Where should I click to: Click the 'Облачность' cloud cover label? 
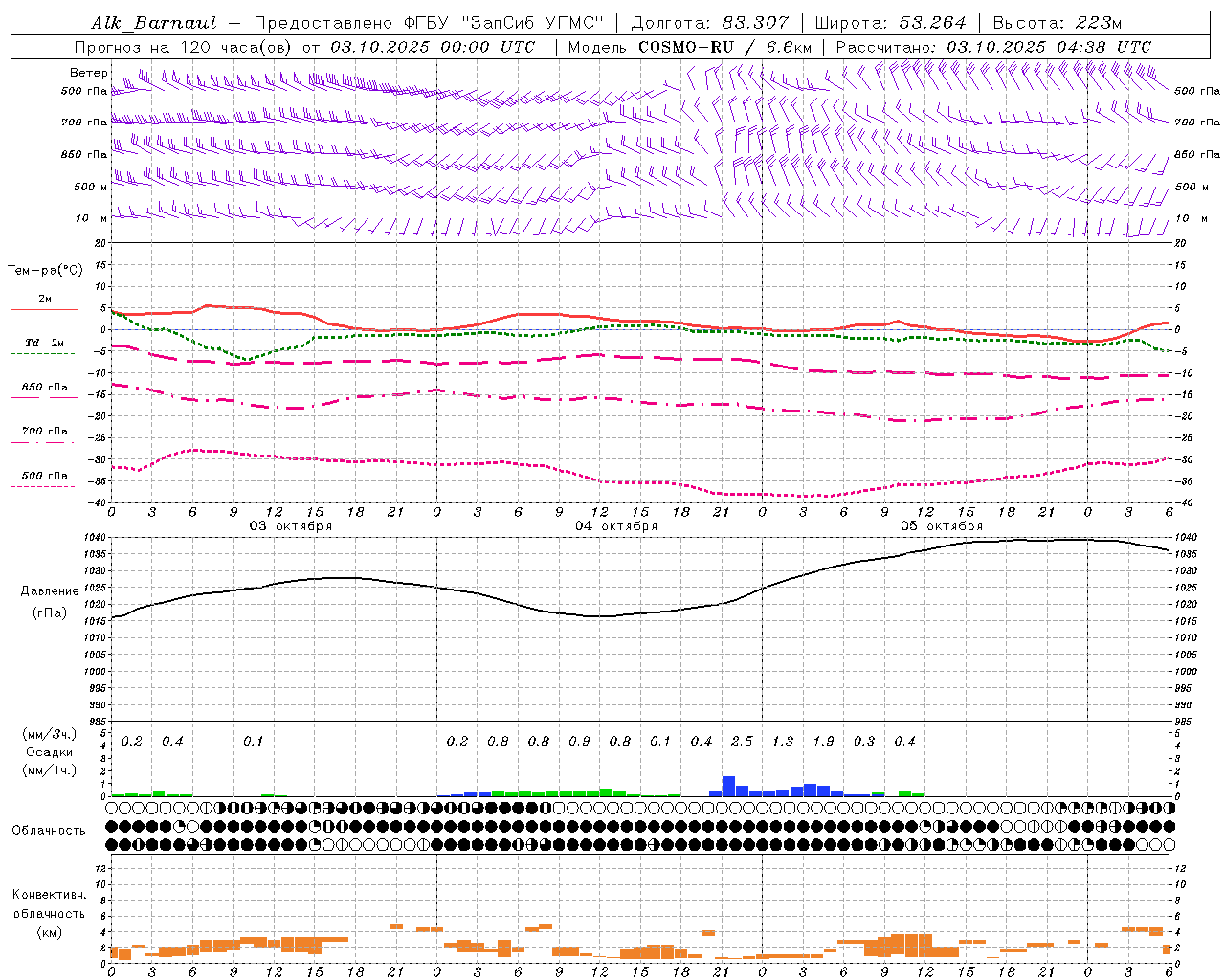[x=49, y=831]
